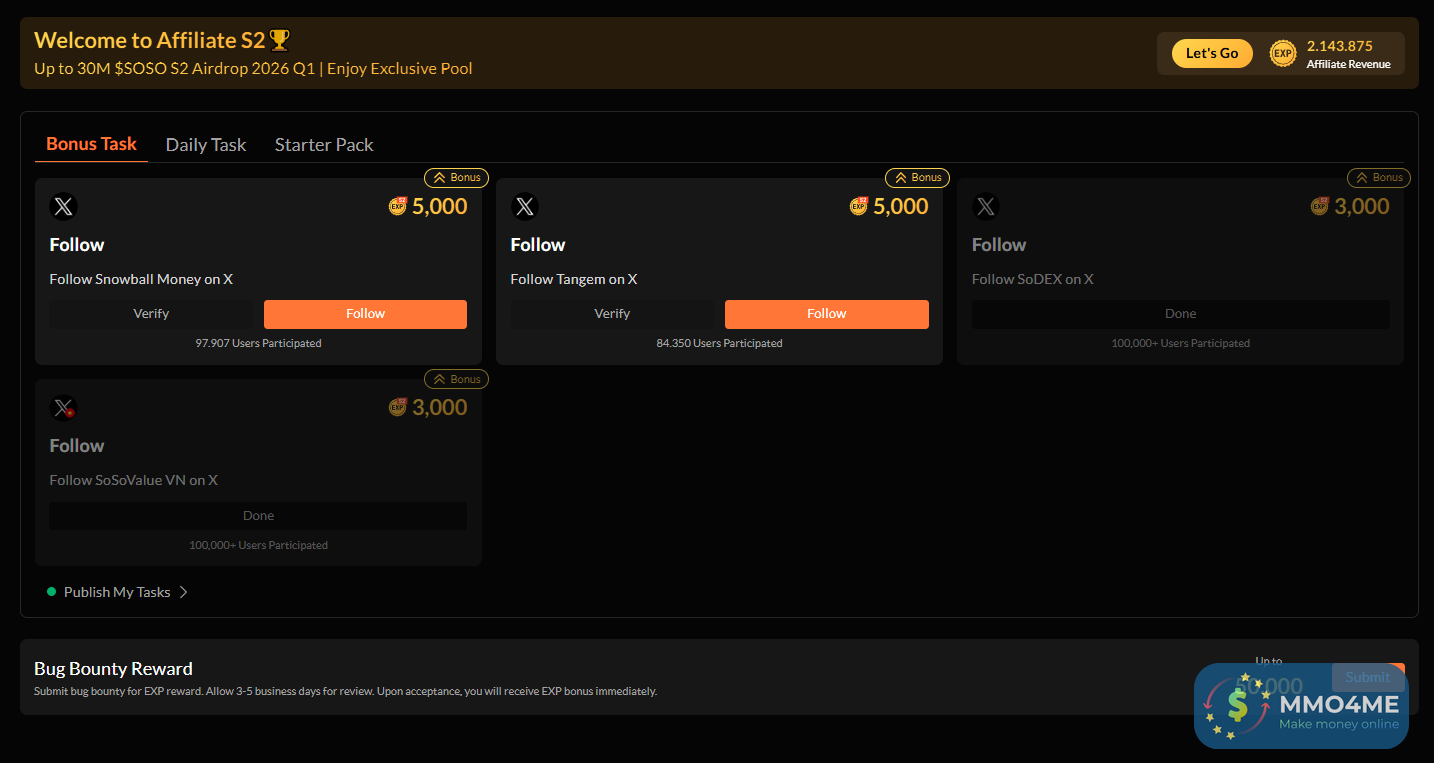Click Bonus badge on SoSoValue VN card
This screenshot has width=1434, height=763.
click(456, 380)
